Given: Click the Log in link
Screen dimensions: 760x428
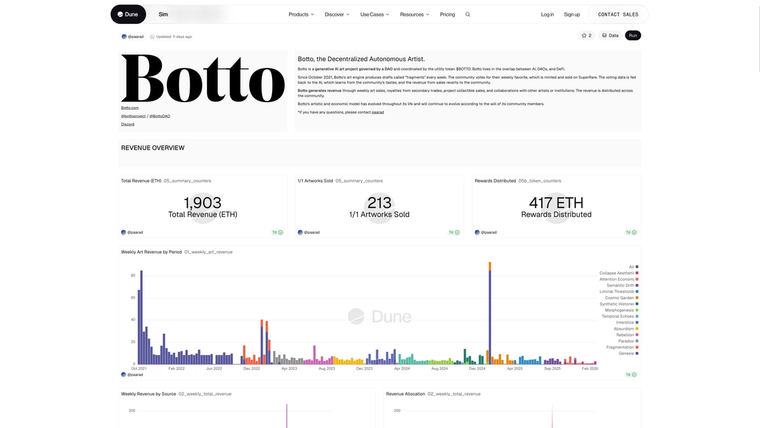Looking at the screenshot, I should (x=547, y=15).
